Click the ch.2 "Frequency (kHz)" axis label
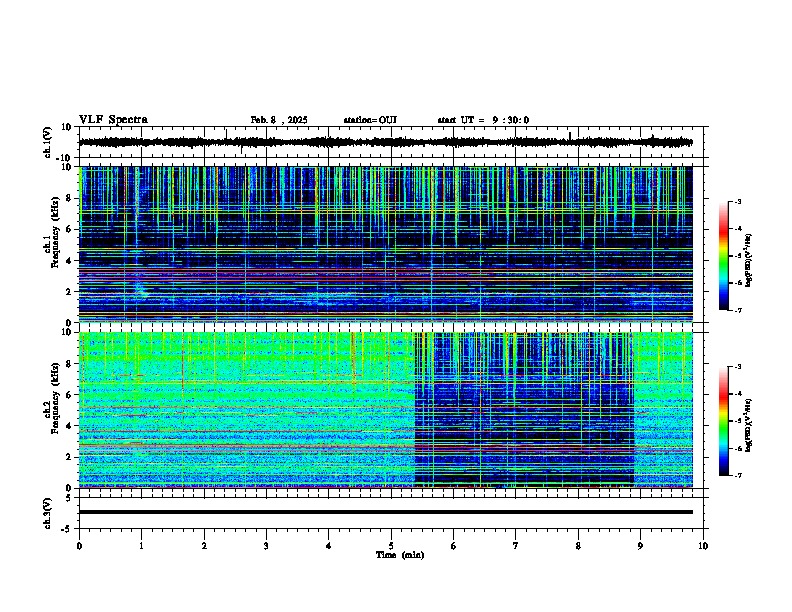This screenshot has height=612, width=792. (x=55, y=398)
